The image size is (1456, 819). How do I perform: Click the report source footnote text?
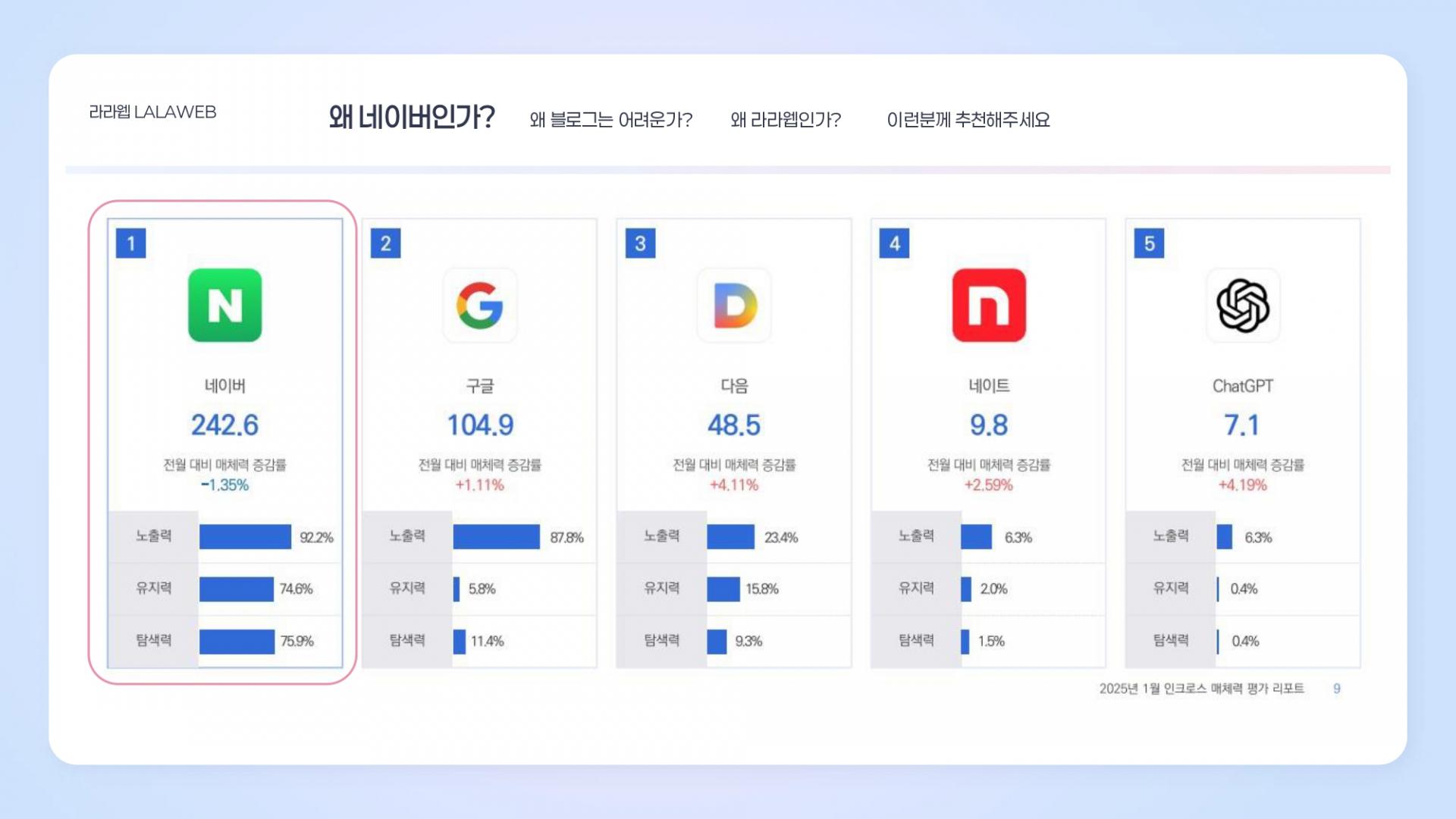1202,689
